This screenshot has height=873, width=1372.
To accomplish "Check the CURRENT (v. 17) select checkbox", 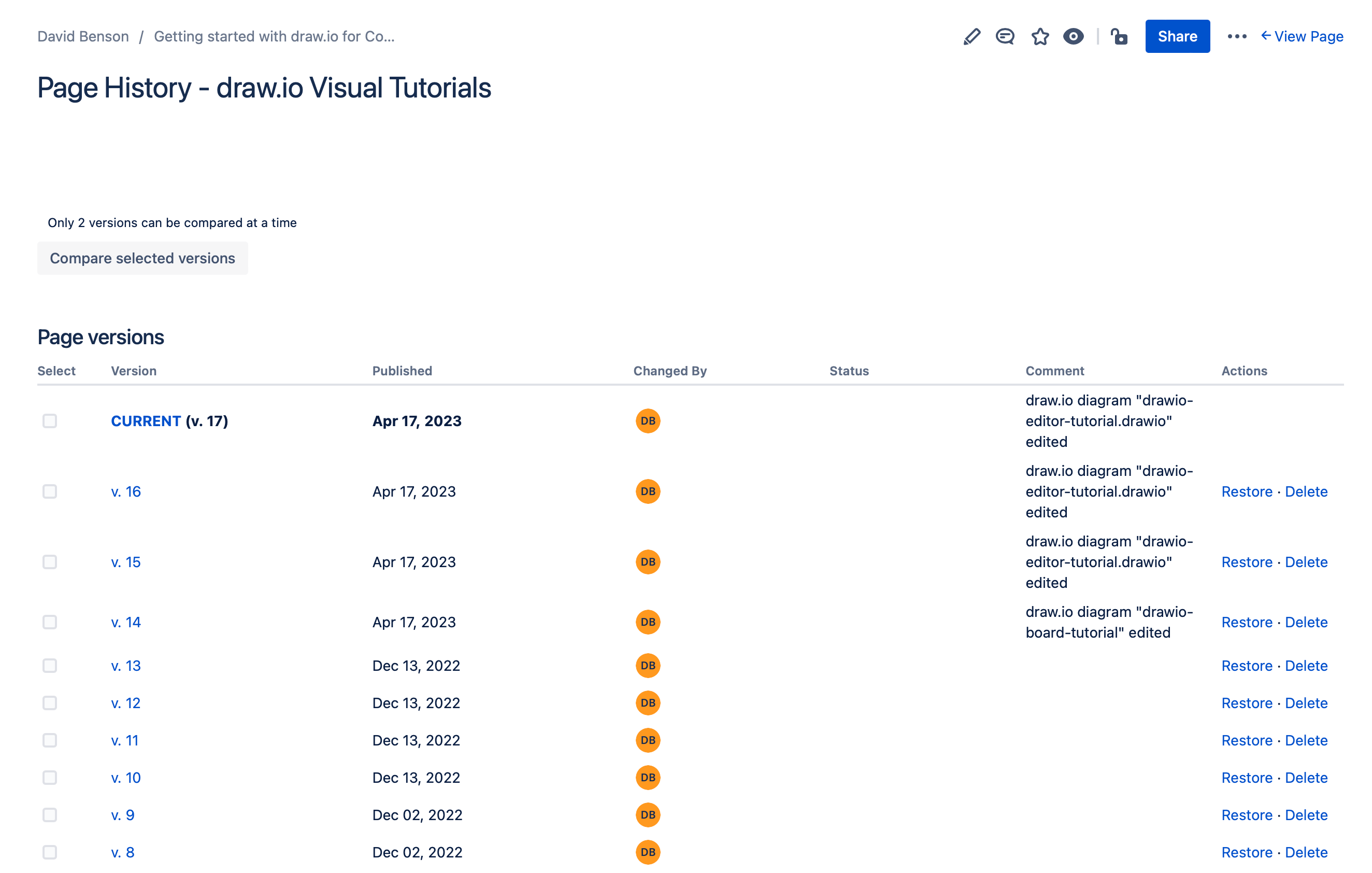I will pos(50,421).
